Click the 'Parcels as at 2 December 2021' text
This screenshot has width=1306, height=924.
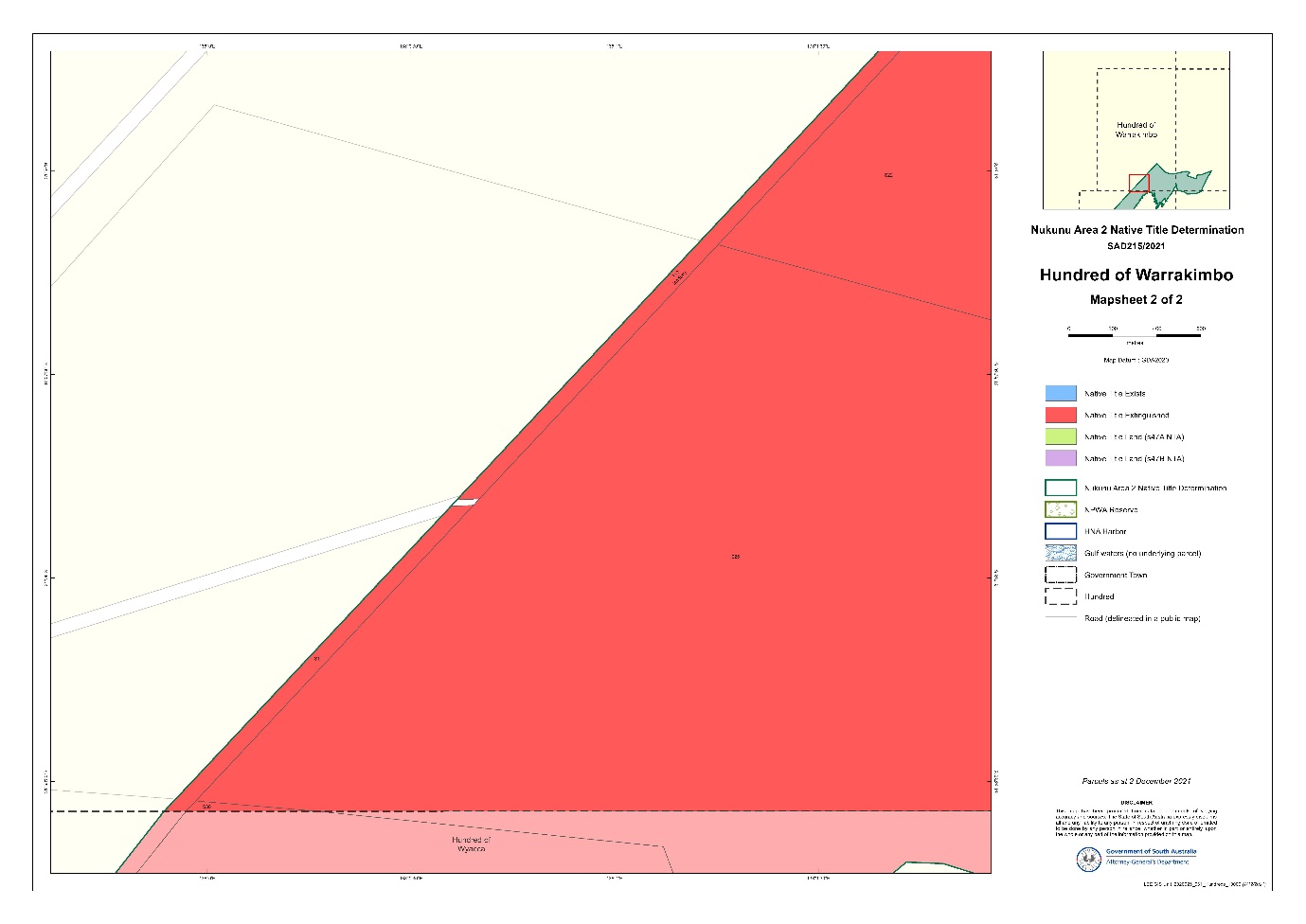click(1136, 782)
